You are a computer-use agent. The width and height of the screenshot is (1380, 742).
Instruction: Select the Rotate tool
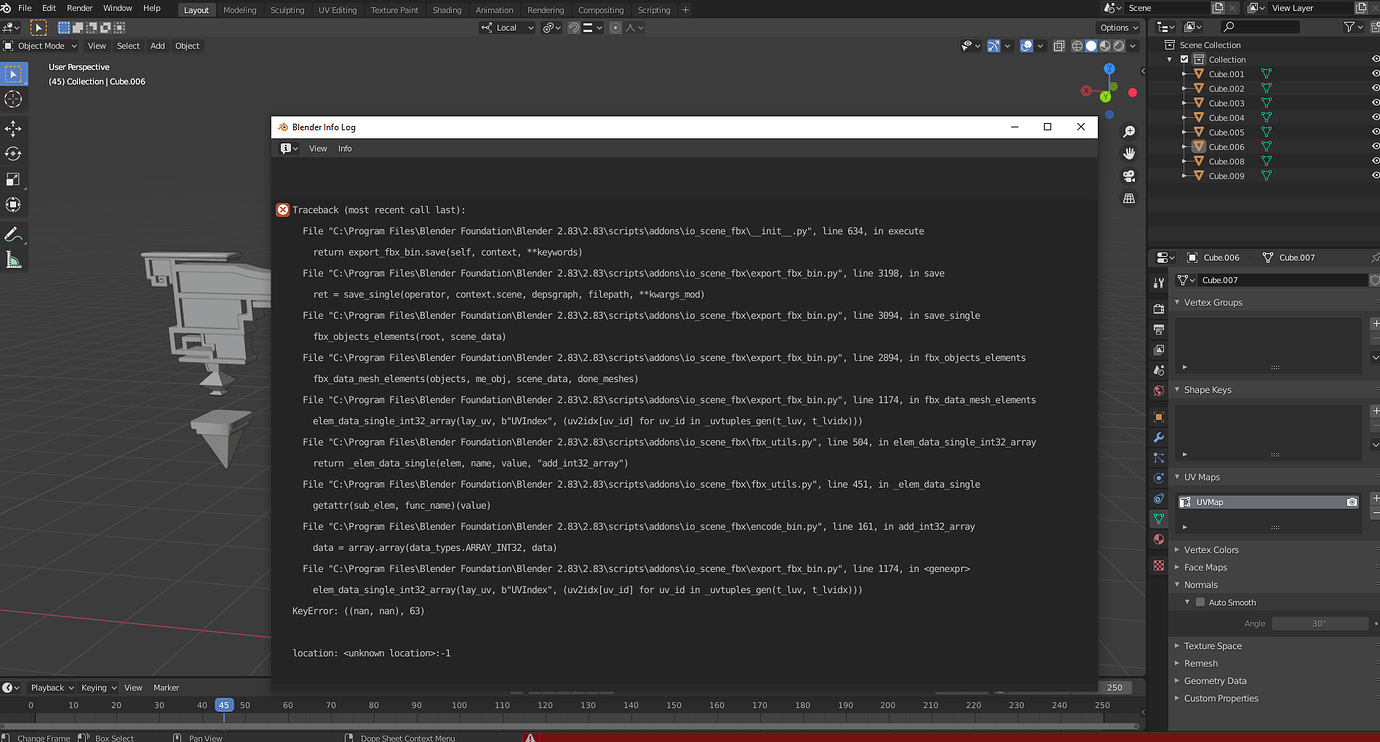13,154
